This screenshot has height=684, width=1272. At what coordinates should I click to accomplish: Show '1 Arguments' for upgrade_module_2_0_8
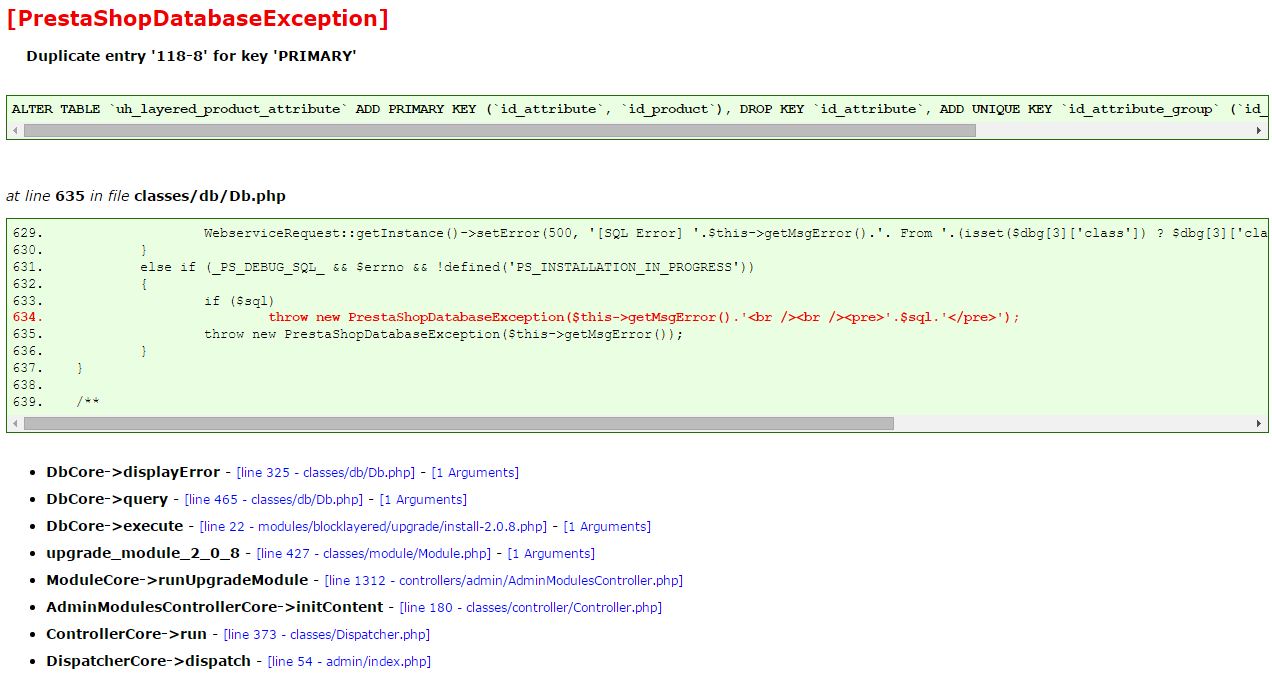point(551,554)
